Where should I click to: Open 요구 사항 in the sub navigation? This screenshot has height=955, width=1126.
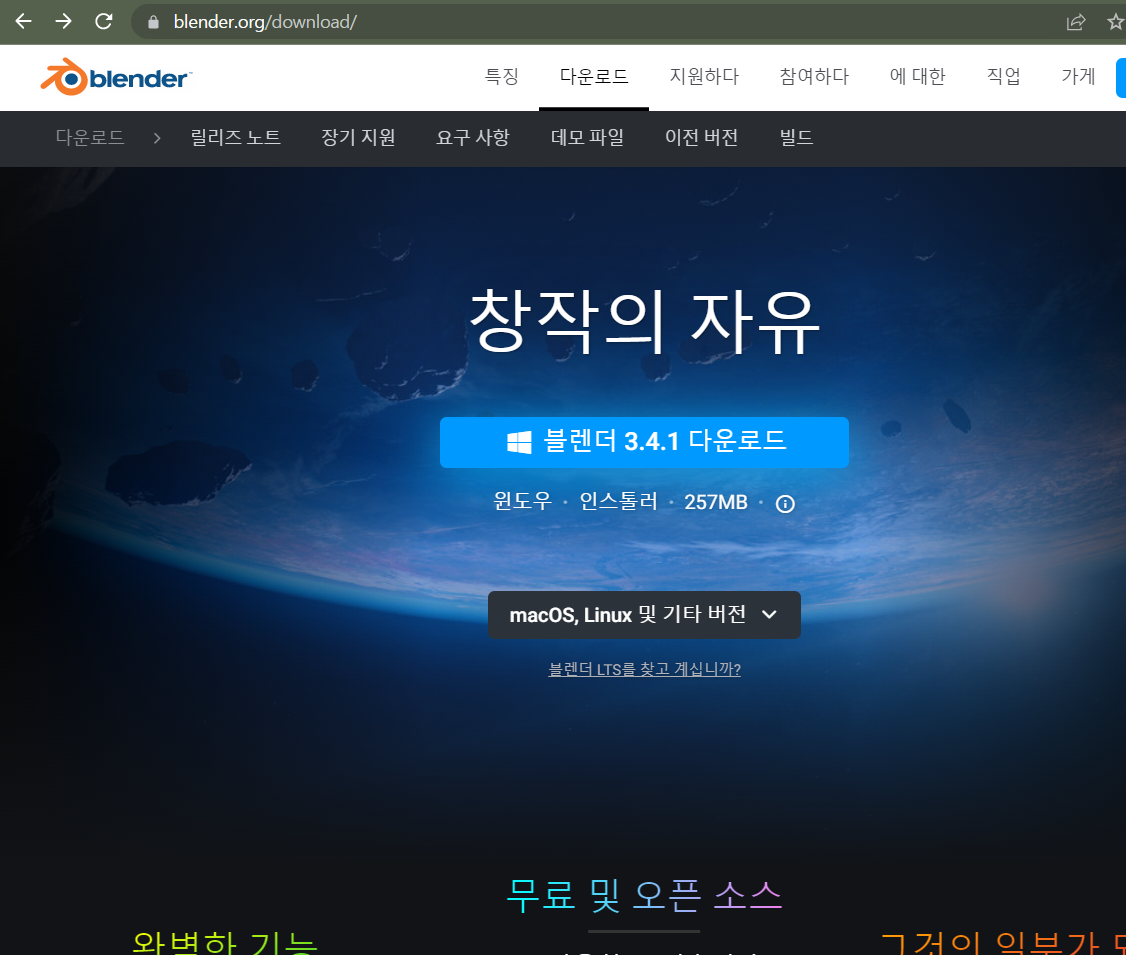pos(473,137)
